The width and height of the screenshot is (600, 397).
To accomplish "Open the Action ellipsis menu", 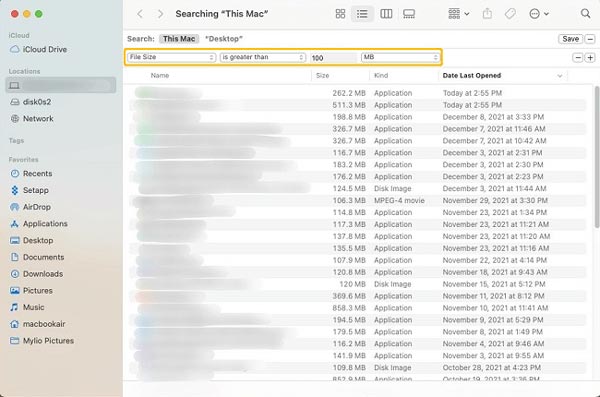I will (539, 14).
